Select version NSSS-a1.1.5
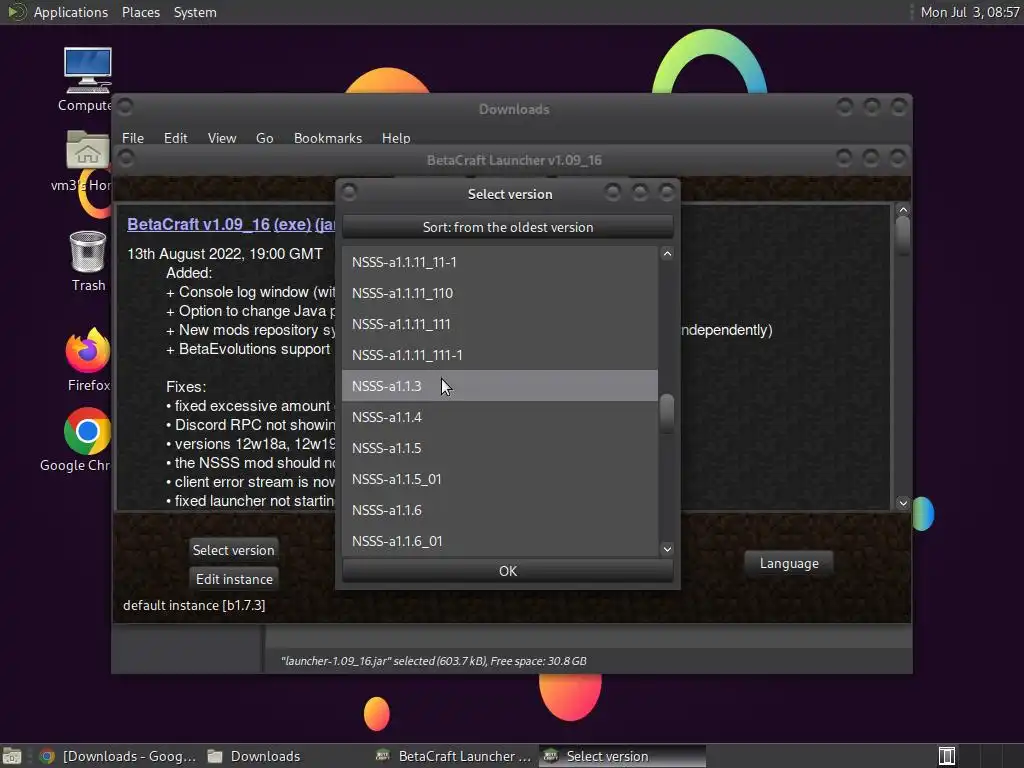Image resolution: width=1024 pixels, height=768 pixels. point(500,448)
